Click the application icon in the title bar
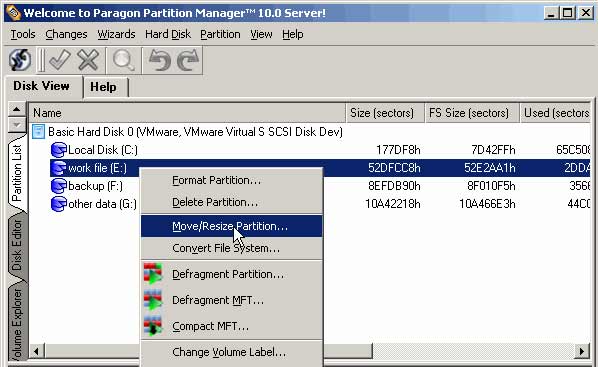This screenshot has height=367, width=598. pos(13,13)
